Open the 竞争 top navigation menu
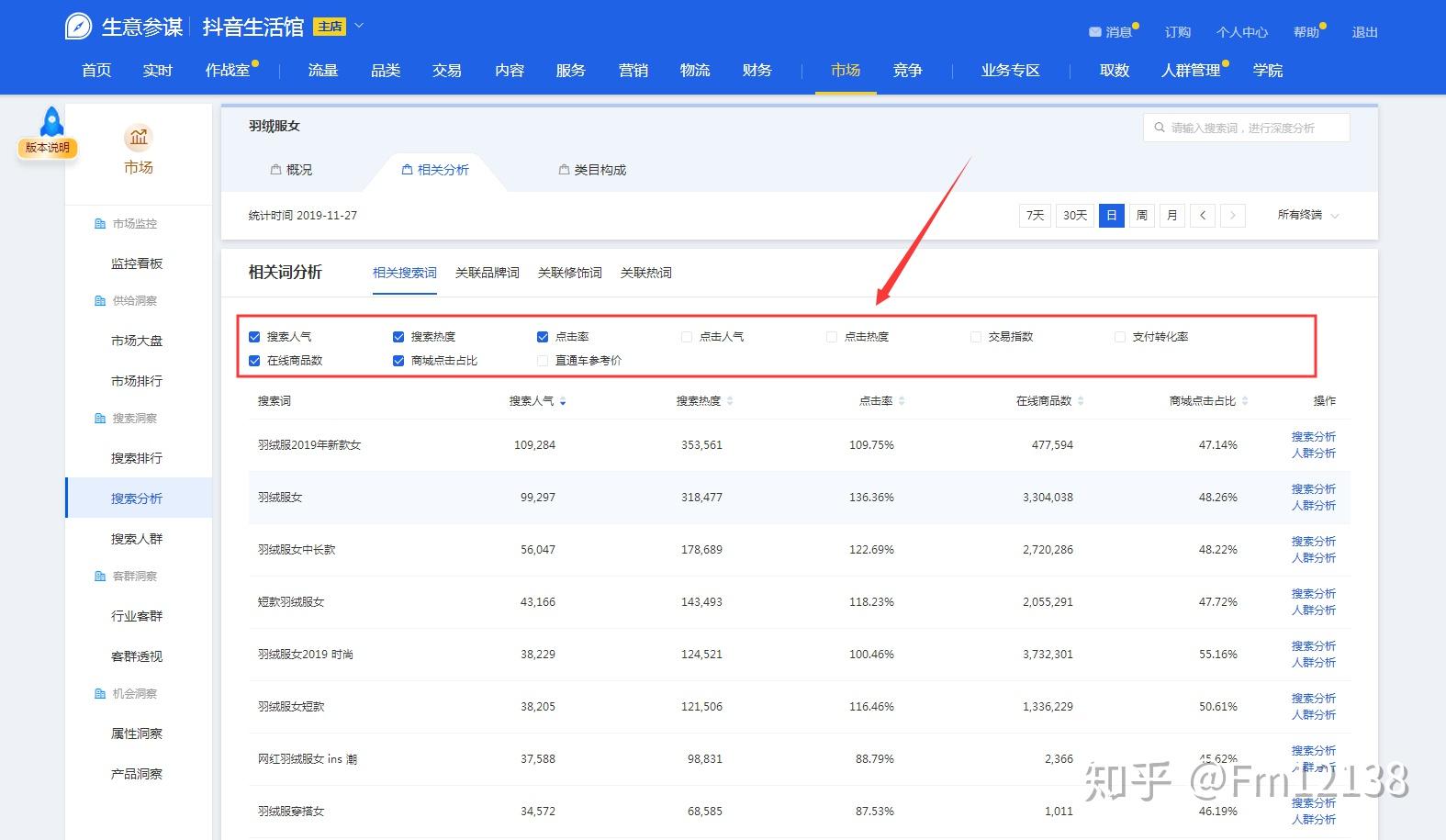The width and height of the screenshot is (1446, 840). [907, 71]
